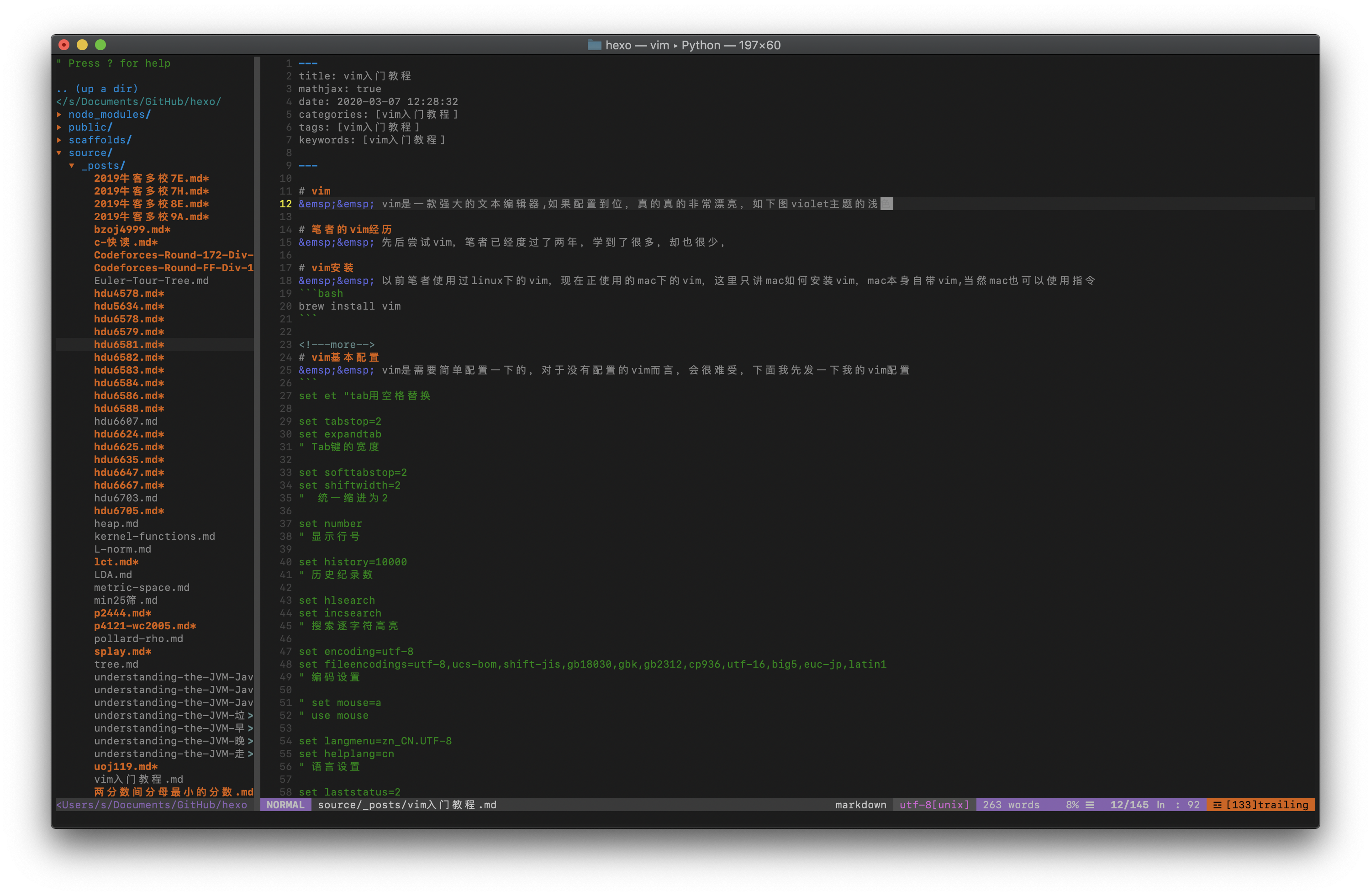The width and height of the screenshot is (1371, 896).
Task: Go up a directory via '.. (up a dir)'
Action: click(x=97, y=89)
